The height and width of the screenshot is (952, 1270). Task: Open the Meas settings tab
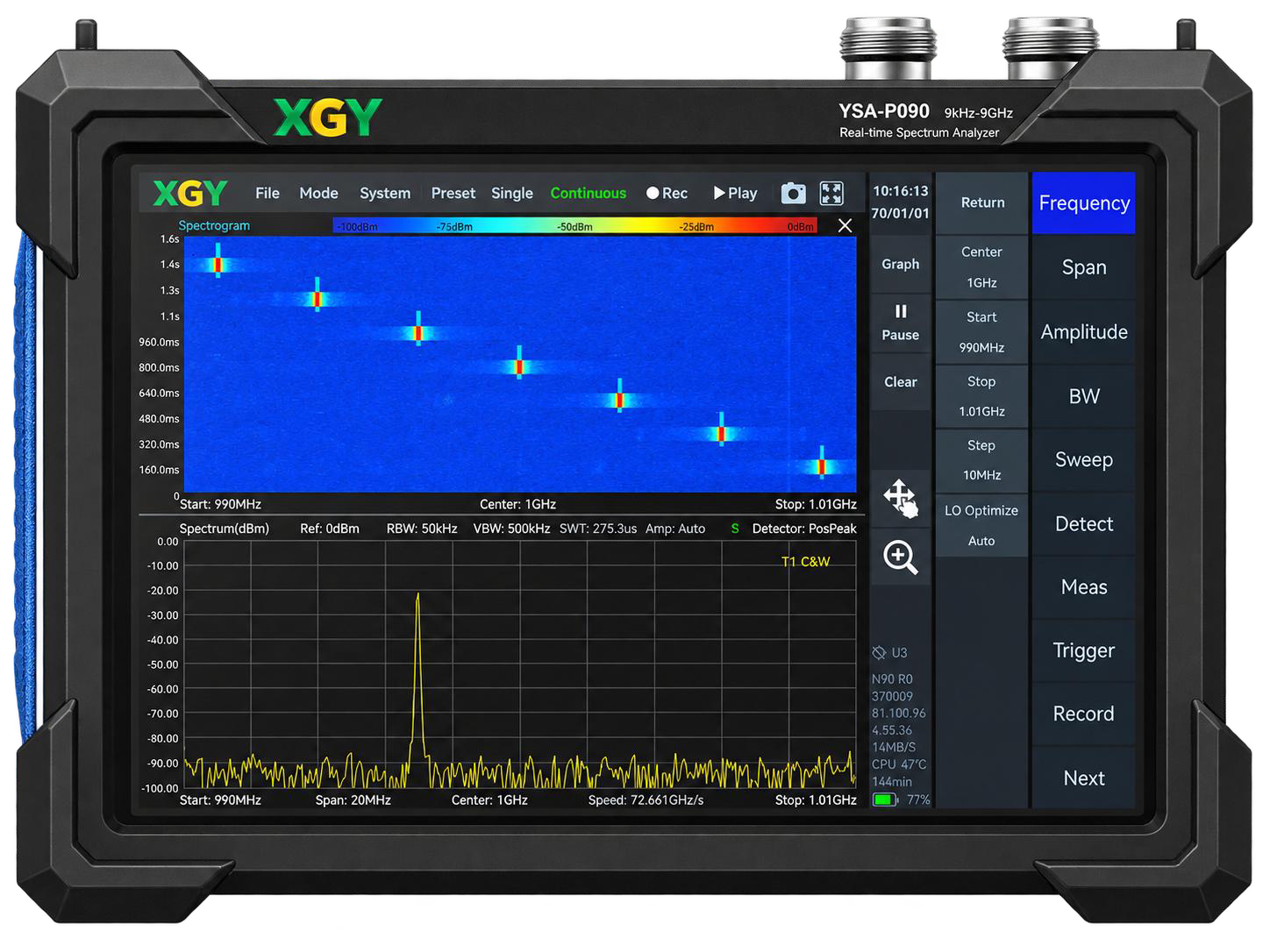(1084, 587)
